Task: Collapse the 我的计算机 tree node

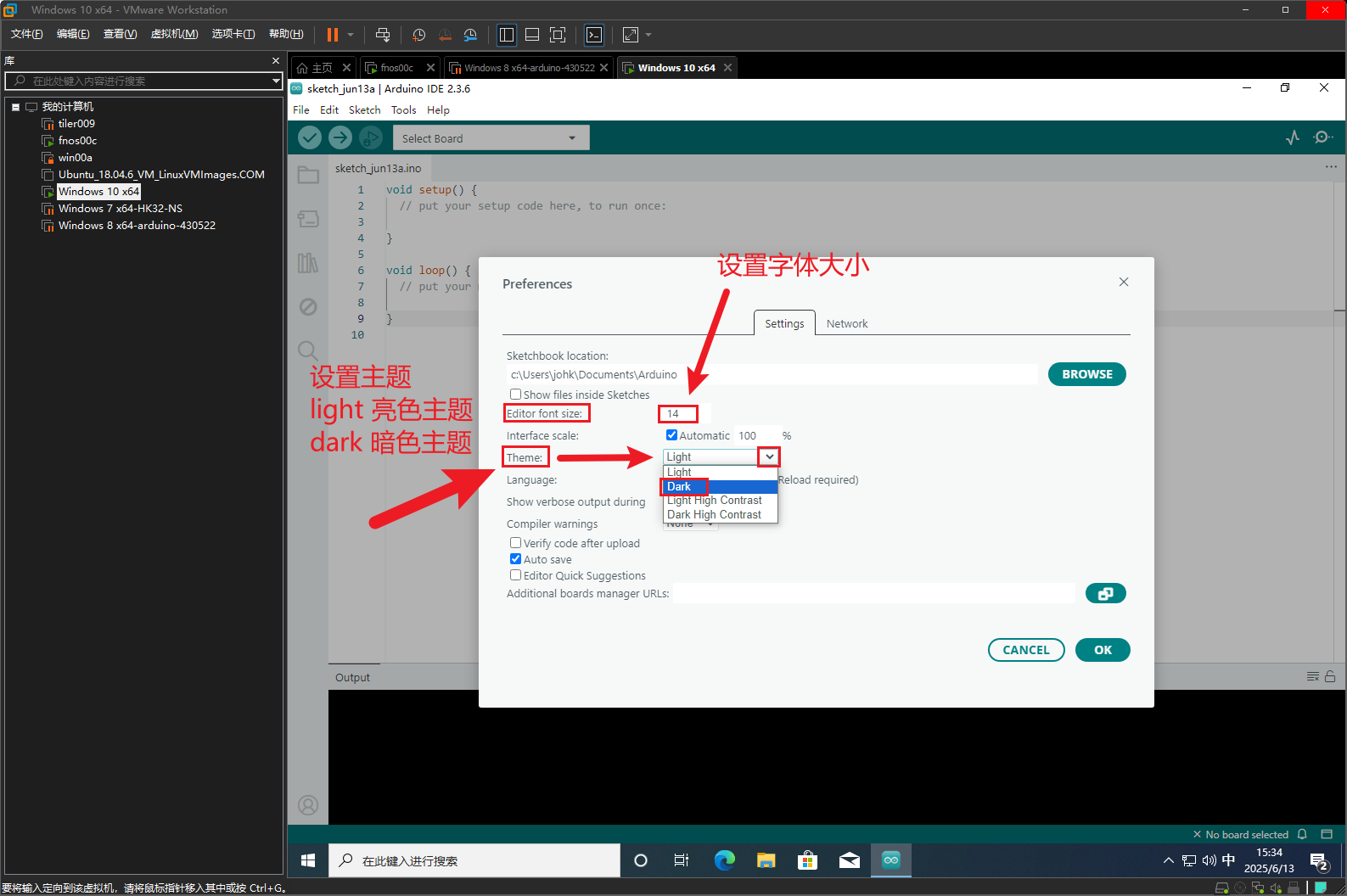Action: [x=15, y=107]
